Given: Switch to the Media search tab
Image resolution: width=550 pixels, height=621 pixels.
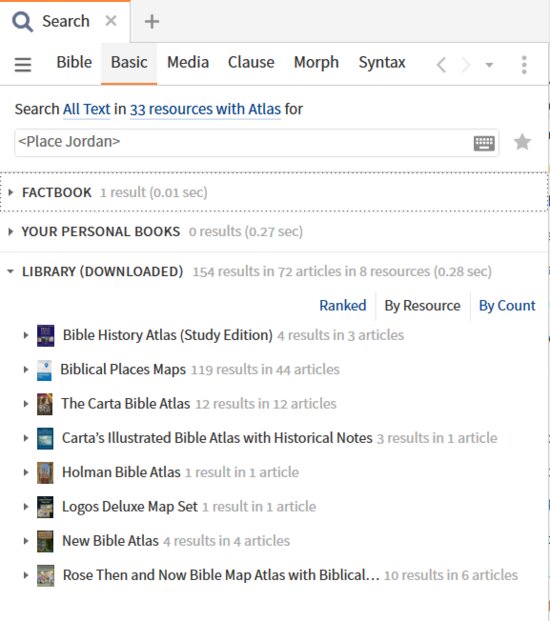Looking at the screenshot, I should 188,63.
